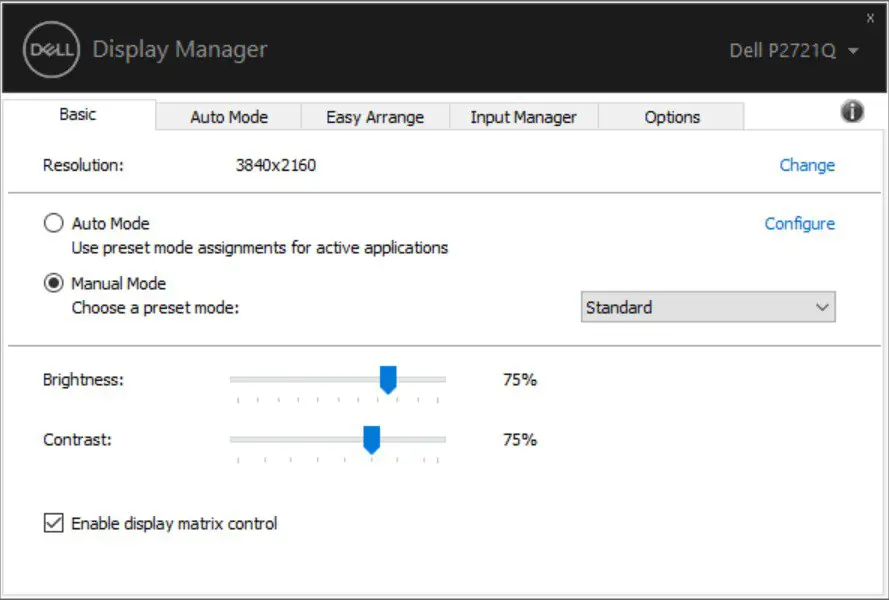Uncheck Enable display matrix control
Image resolution: width=889 pixels, height=600 pixels.
pyautogui.click(x=53, y=523)
